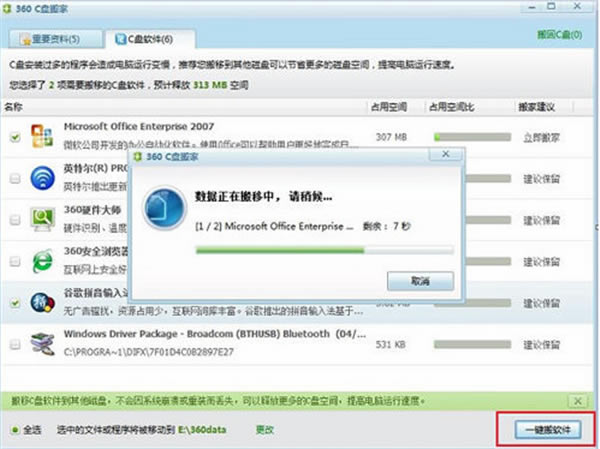Sort by the 占用空间 column header
Screen dimensions: 600x449
pos(388,107)
